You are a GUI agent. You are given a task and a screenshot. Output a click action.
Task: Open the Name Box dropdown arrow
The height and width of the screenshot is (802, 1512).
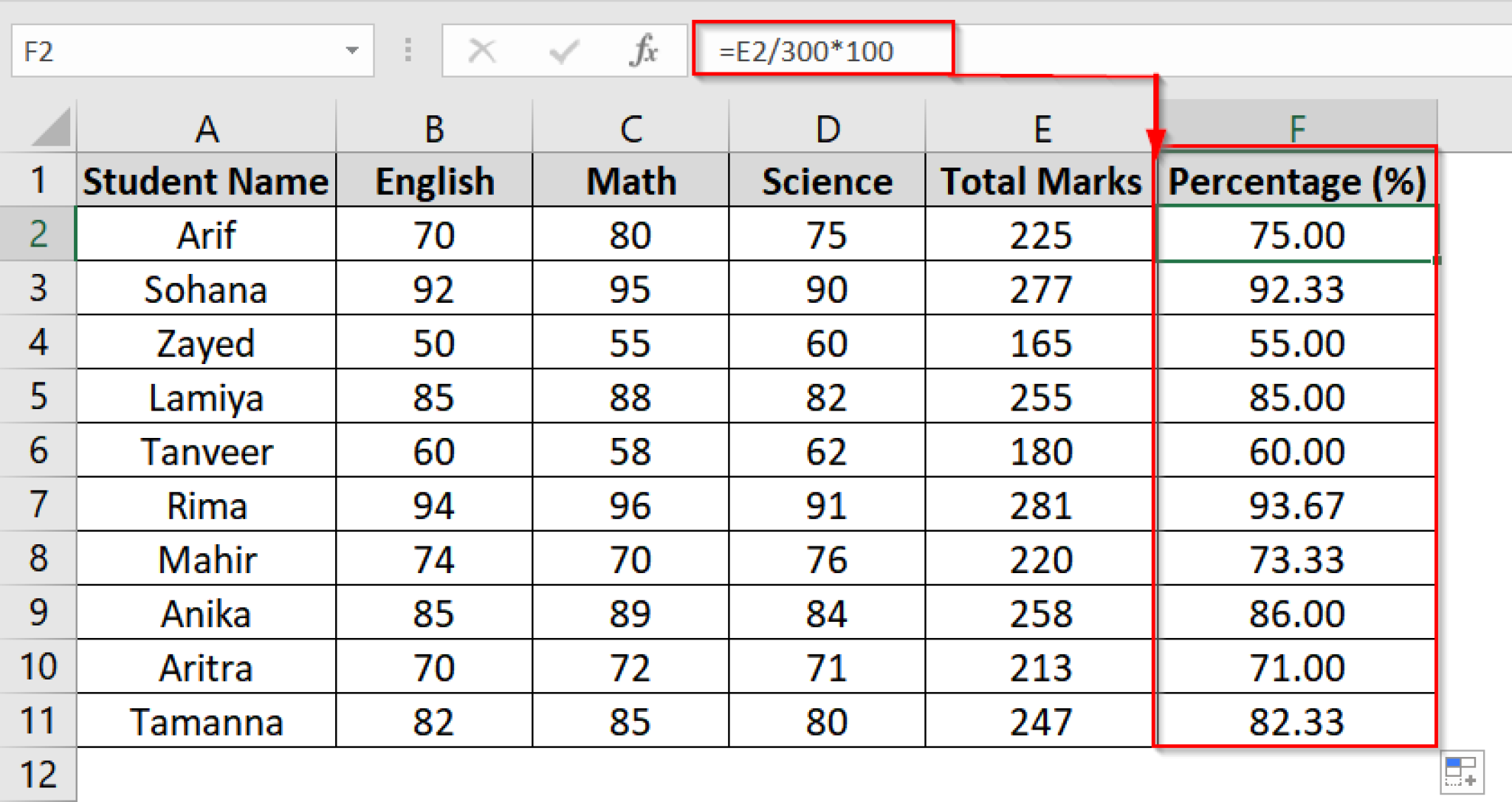coord(354,50)
